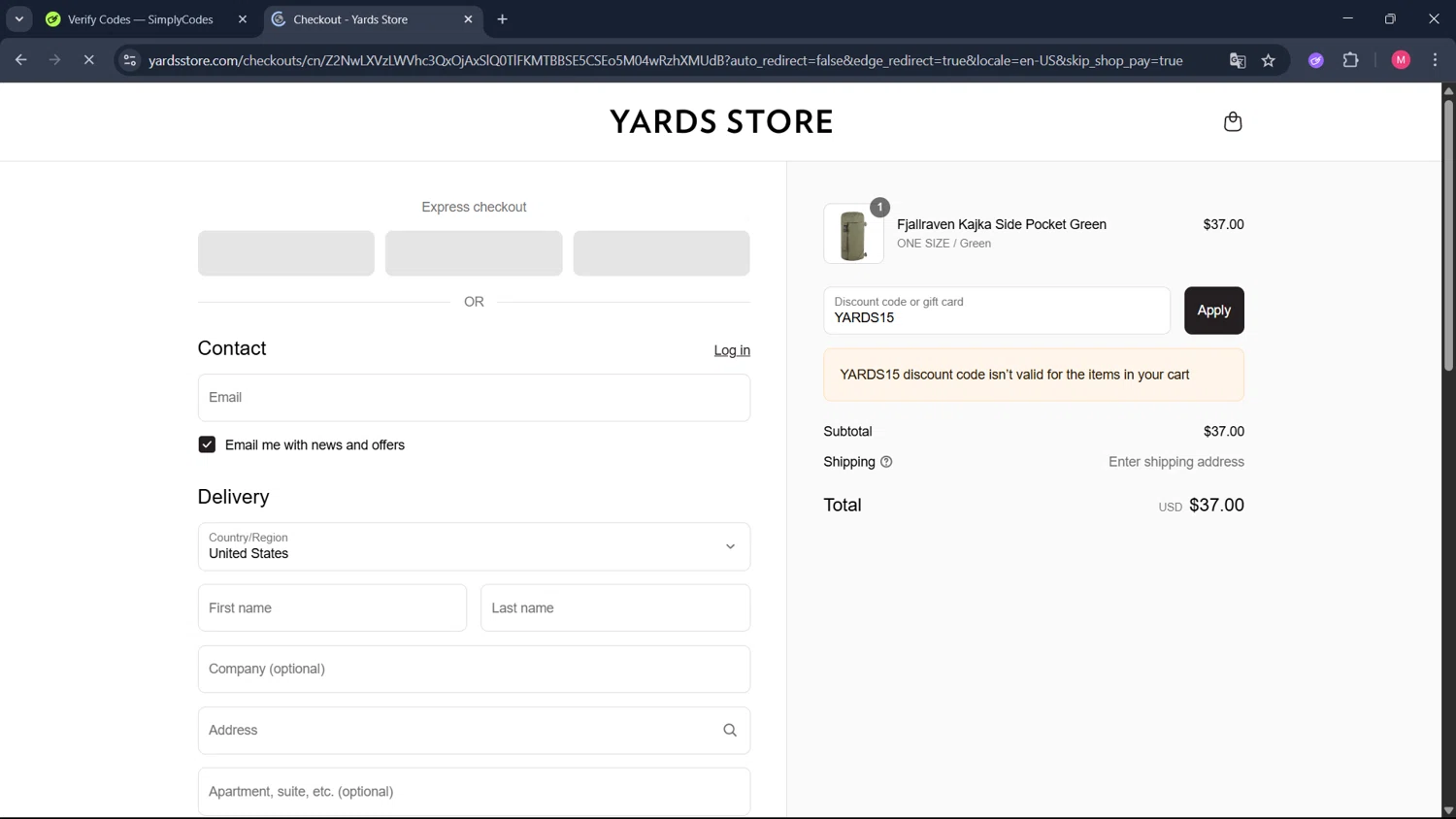Screen dimensions: 1456x819
Task: Open the Extensions puzzle icon
Action: point(1351,60)
